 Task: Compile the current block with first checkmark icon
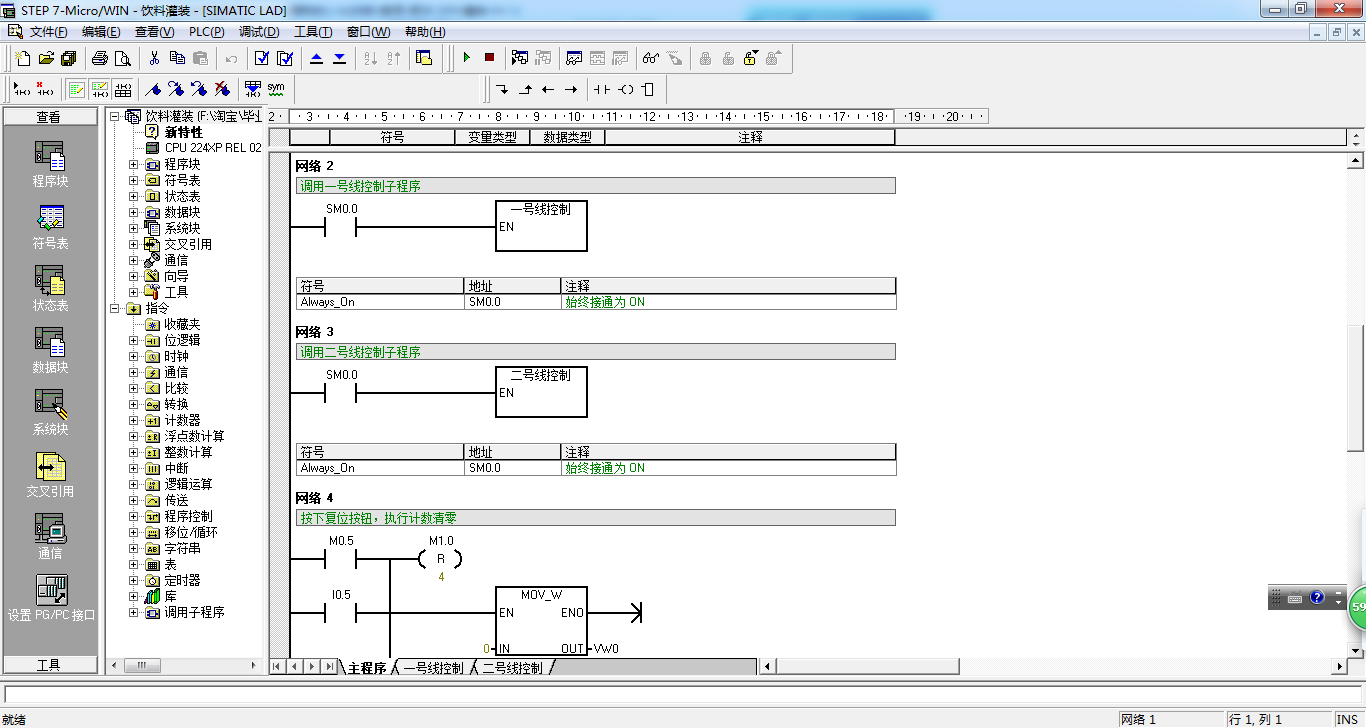tap(262, 58)
